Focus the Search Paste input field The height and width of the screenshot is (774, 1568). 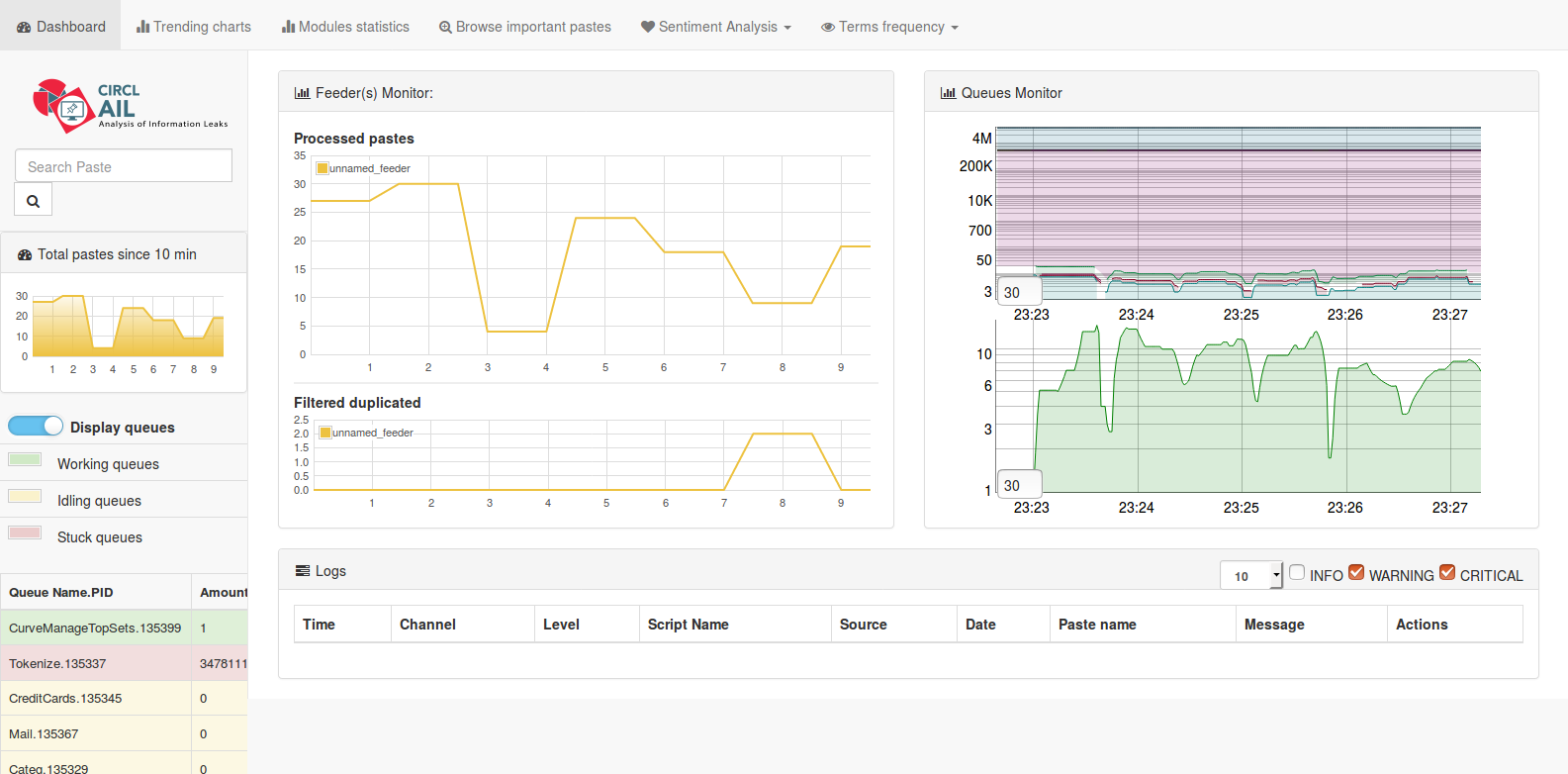124,166
